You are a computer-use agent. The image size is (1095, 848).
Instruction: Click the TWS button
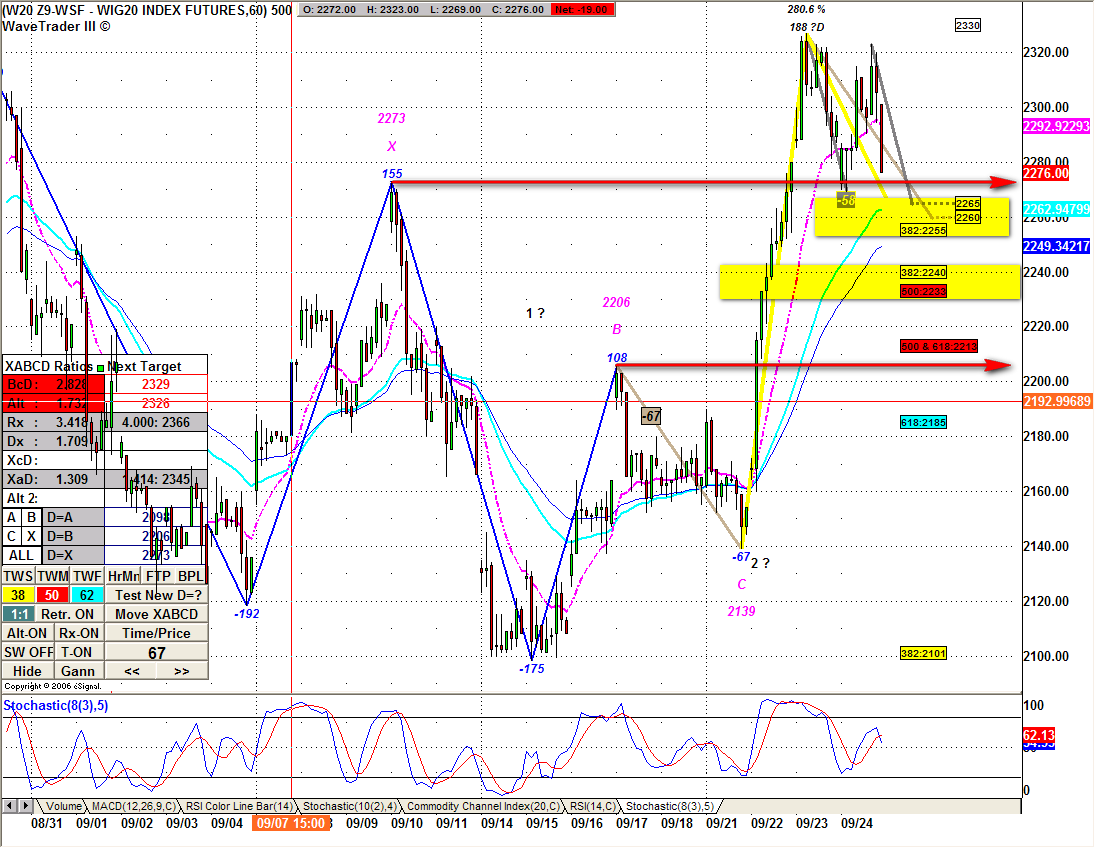pyautogui.click(x=18, y=576)
